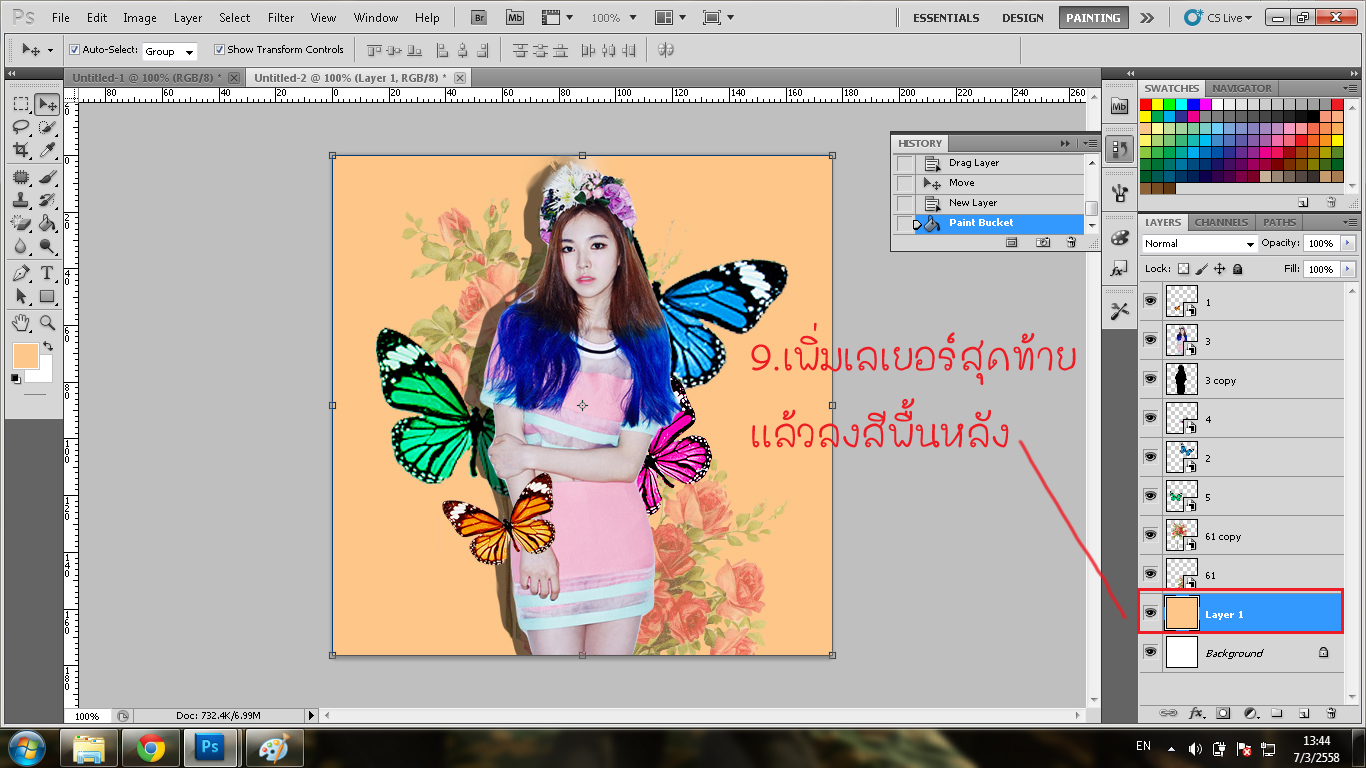Viewport: 1366px width, 768px height.
Task: Switch to the Essentials workspace
Action: pyautogui.click(x=946, y=18)
